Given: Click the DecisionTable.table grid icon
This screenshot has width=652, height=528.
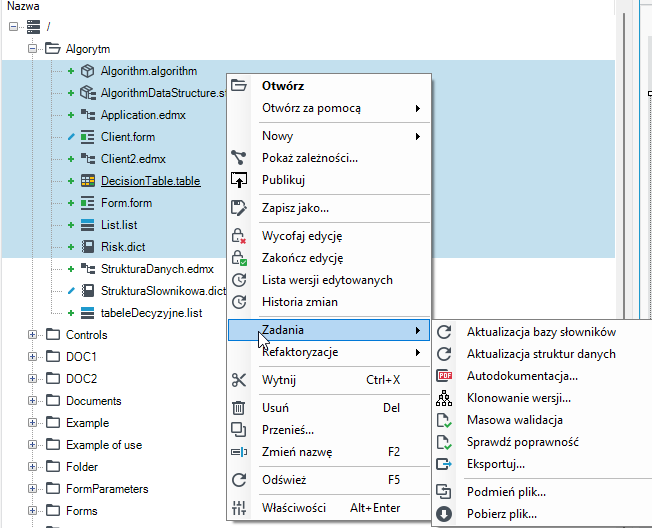Looking at the screenshot, I should point(88,181).
